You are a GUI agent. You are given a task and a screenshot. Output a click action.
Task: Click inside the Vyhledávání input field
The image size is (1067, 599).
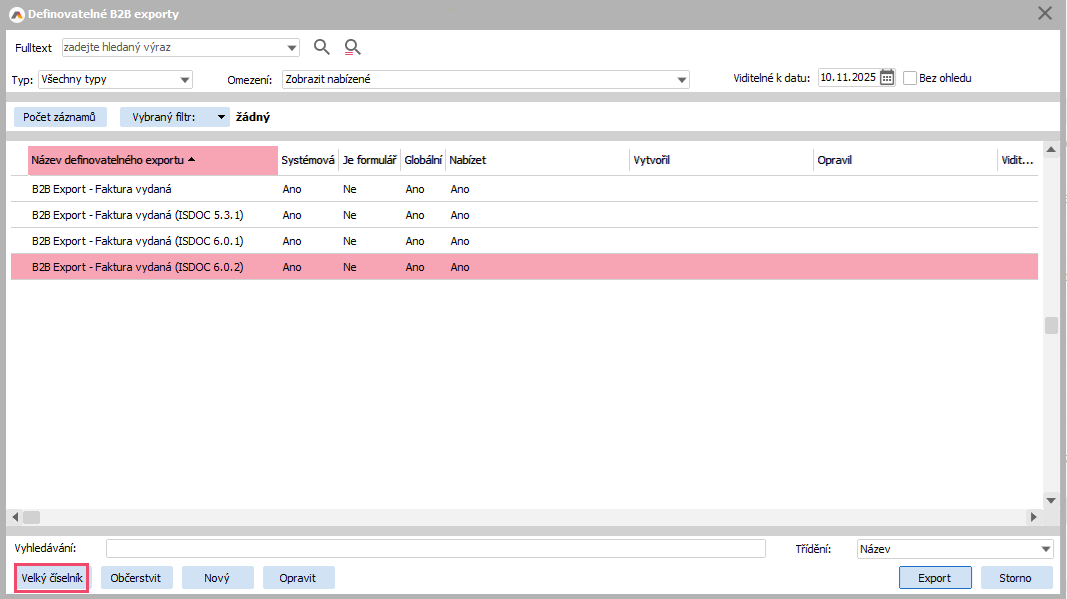tap(436, 549)
